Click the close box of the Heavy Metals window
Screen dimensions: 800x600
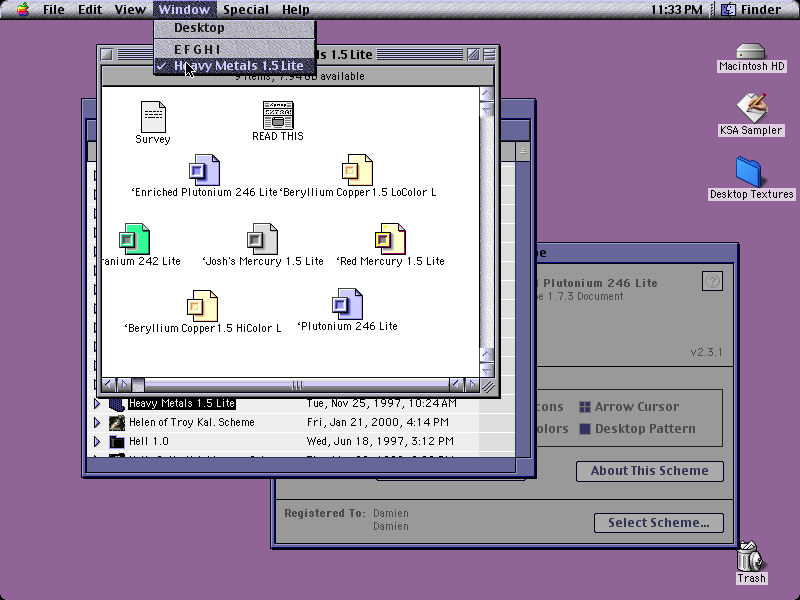click(107, 54)
